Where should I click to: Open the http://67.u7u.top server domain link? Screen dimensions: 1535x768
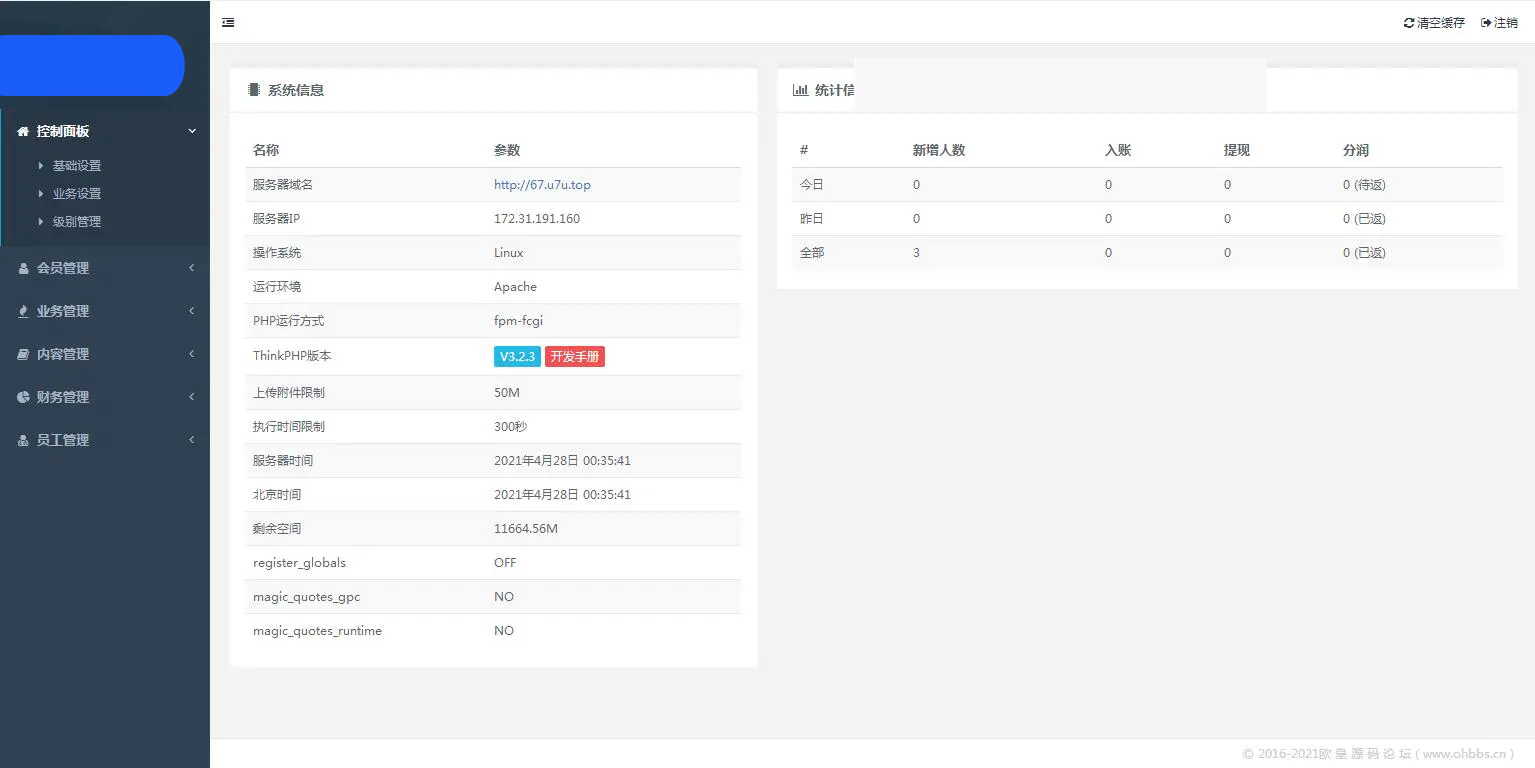coord(542,185)
